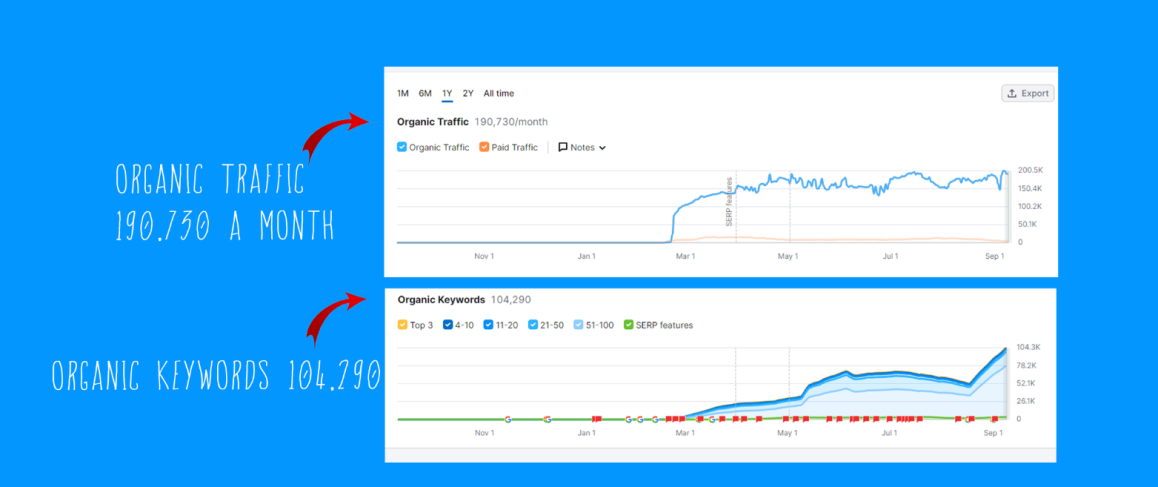Click the Organic Keywords heading
Image resolution: width=1158 pixels, height=487 pixels.
pyautogui.click(x=441, y=300)
